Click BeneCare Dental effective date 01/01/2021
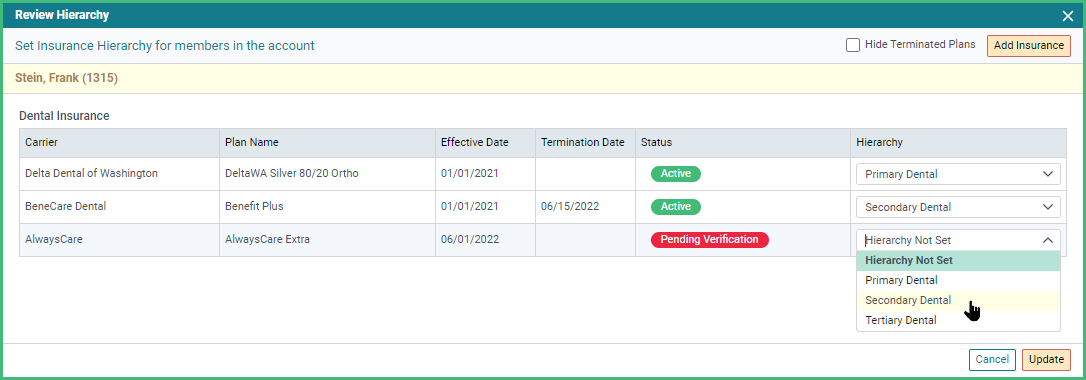This screenshot has width=1086, height=380. [x=470, y=206]
